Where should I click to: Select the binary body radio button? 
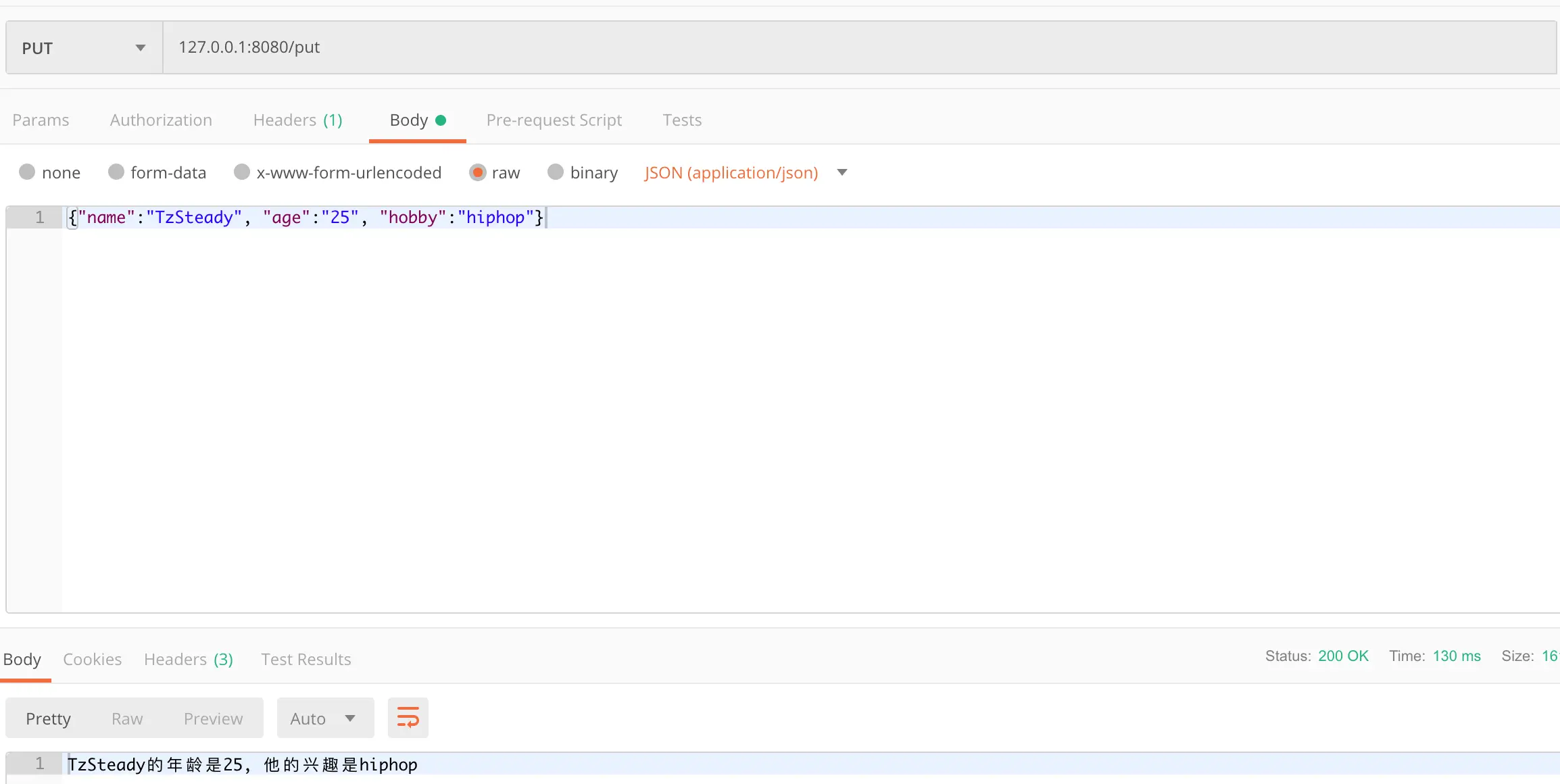[556, 172]
